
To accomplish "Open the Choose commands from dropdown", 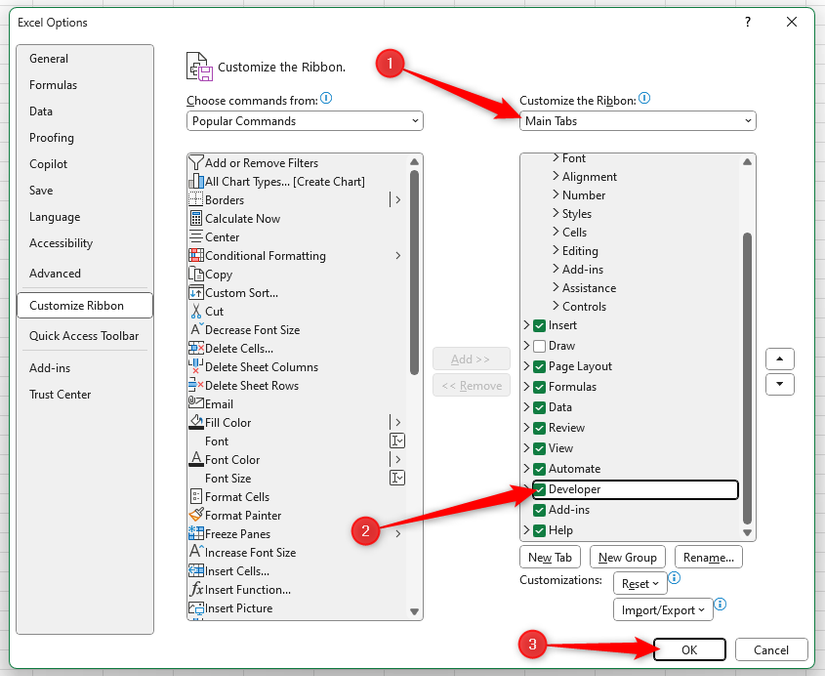I will (x=304, y=120).
